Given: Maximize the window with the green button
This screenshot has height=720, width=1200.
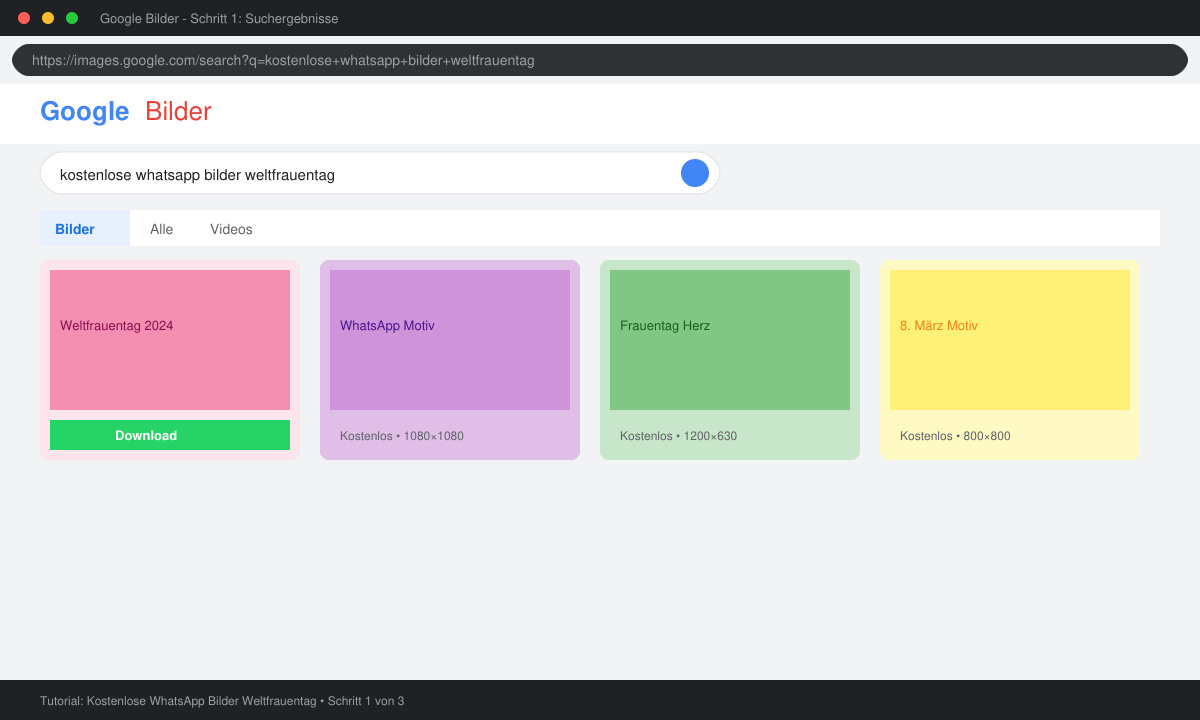Looking at the screenshot, I should point(72,18).
